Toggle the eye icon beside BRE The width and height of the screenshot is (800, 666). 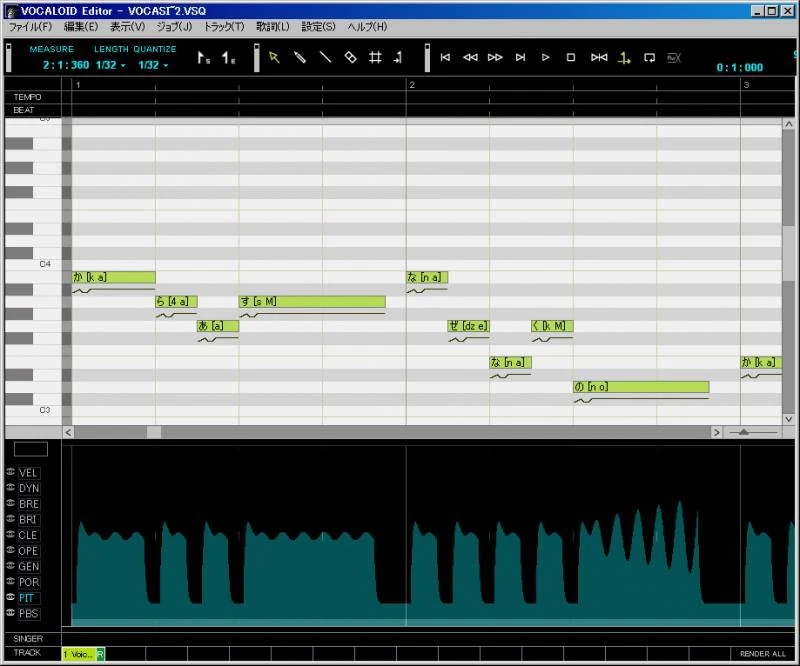point(10,503)
